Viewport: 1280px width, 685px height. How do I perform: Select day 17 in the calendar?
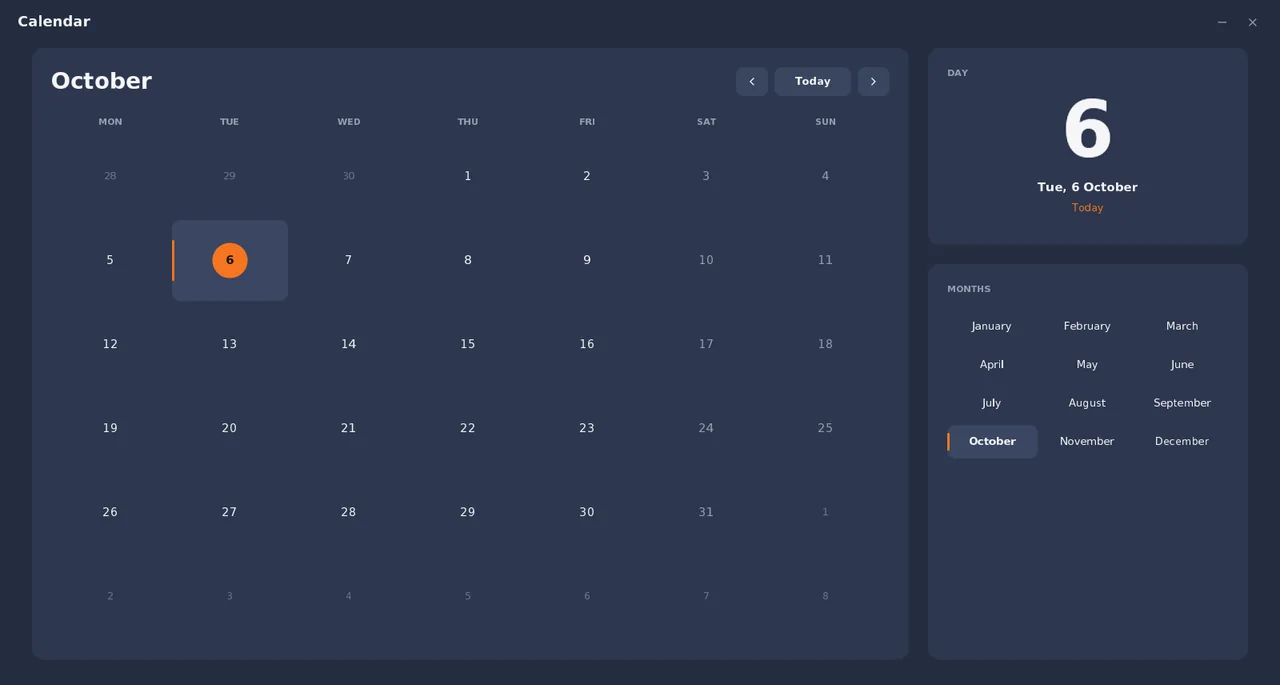[x=706, y=344]
